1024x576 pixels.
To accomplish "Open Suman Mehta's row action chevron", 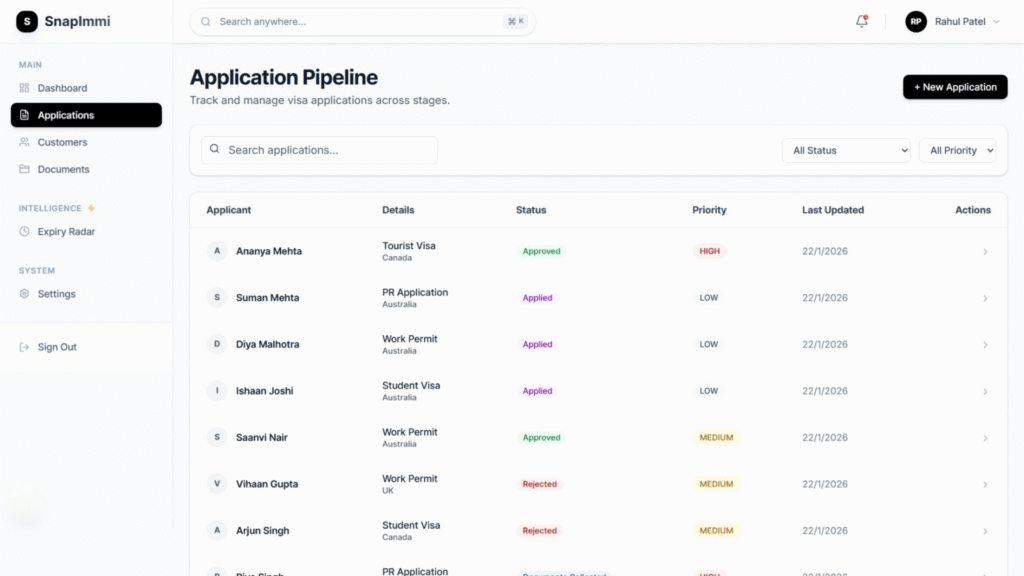I will tap(985, 298).
